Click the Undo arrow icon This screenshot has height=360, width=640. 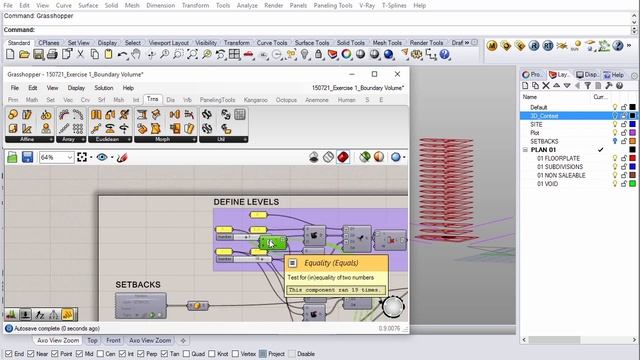122,54
